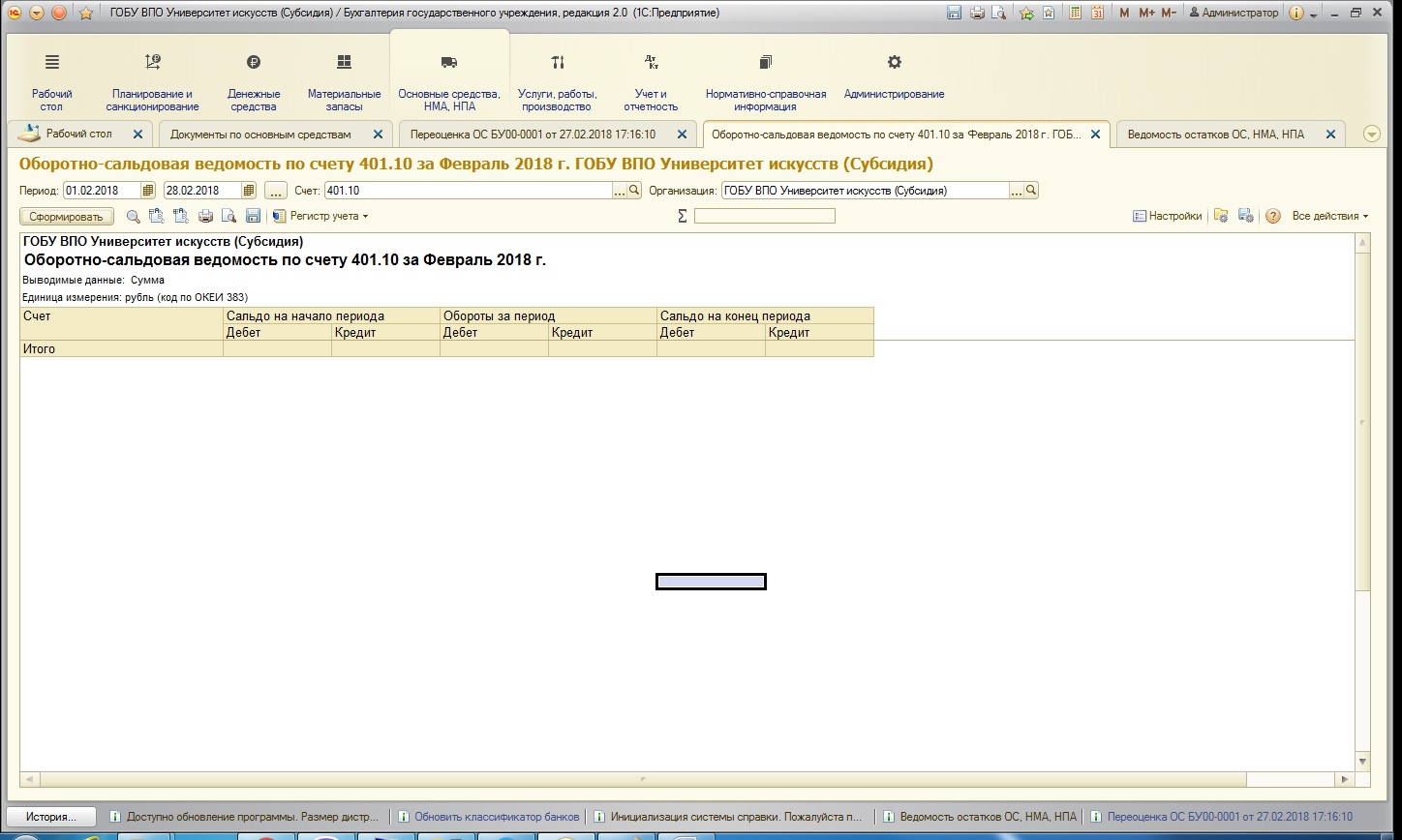Click load settings folder-gear icon
Image resolution: width=1402 pixels, height=840 pixels.
[1221, 217]
